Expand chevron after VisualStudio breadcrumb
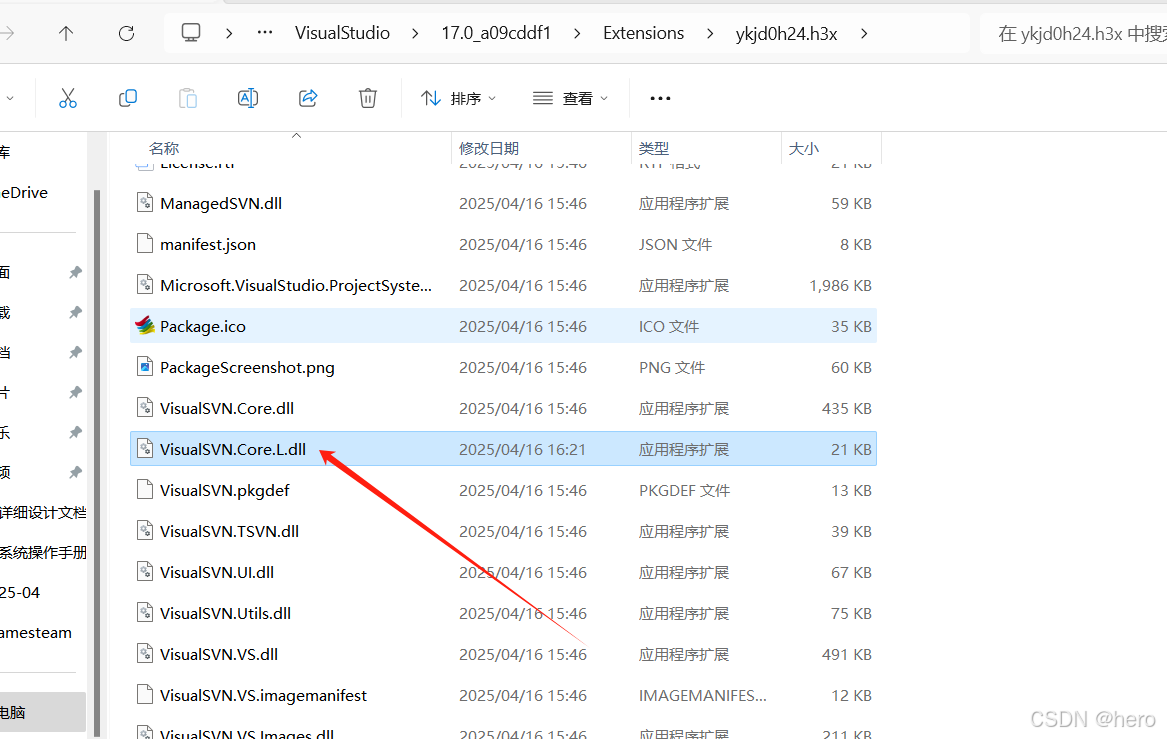 (415, 33)
